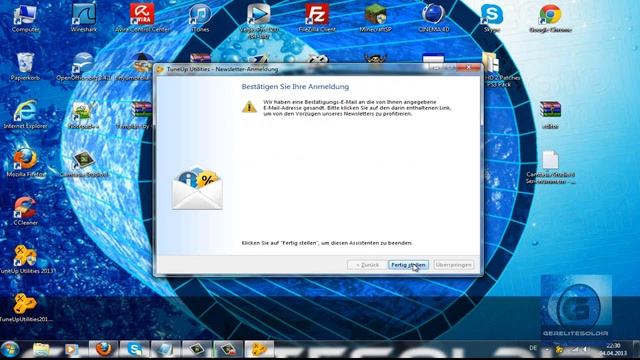The width and height of the screenshot is (640, 360).
Task: Click the greyed Überspringen button
Action: click(453, 265)
